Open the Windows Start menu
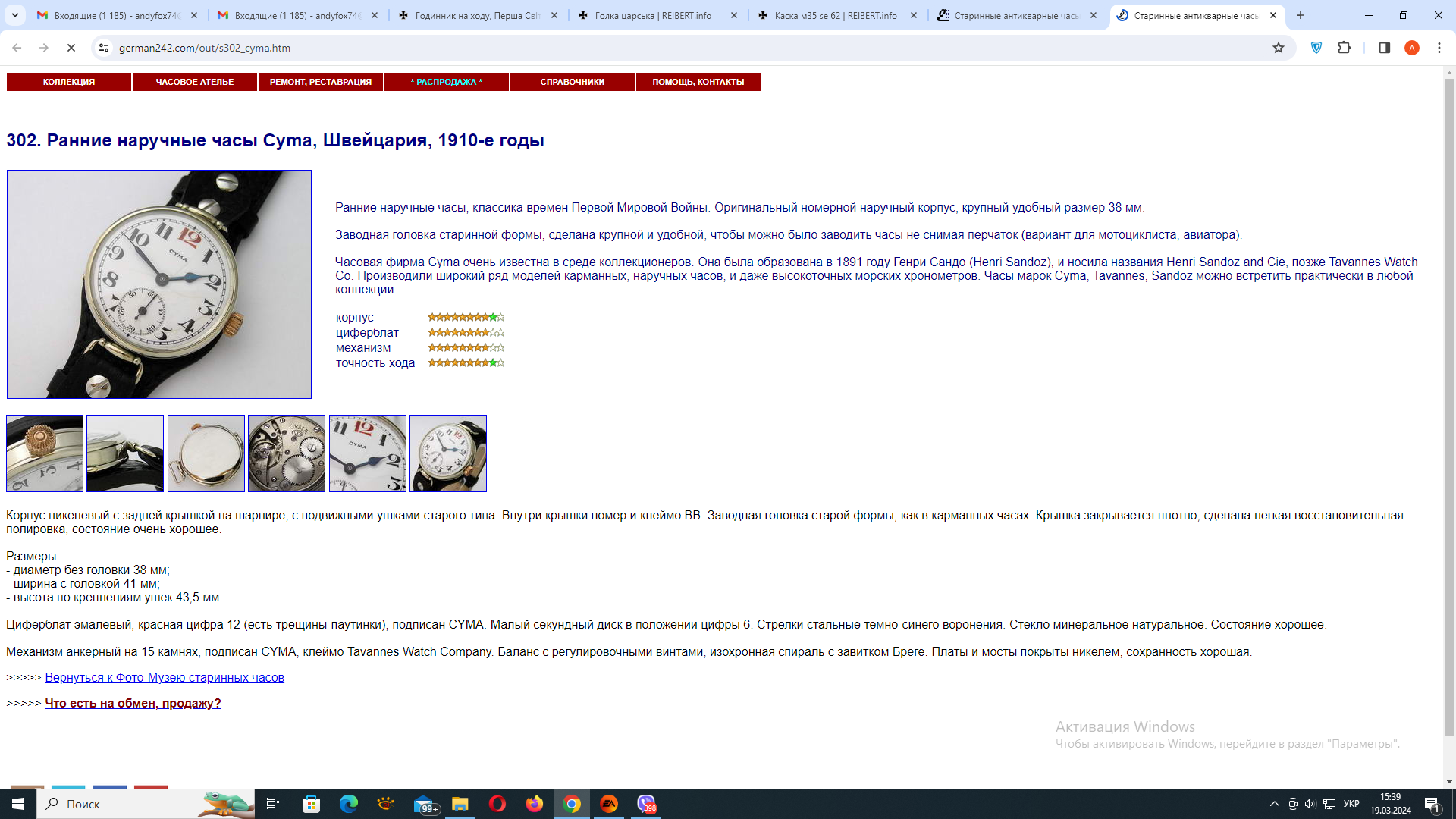This screenshot has height=819, width=1456. pos(18,804)
